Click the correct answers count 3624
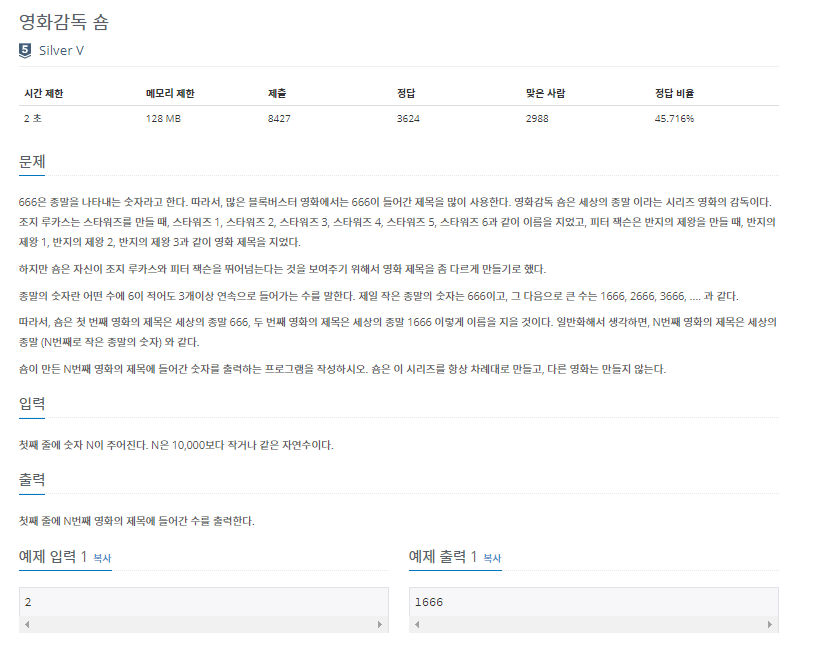The image size is (827, 650). (408, 119)
